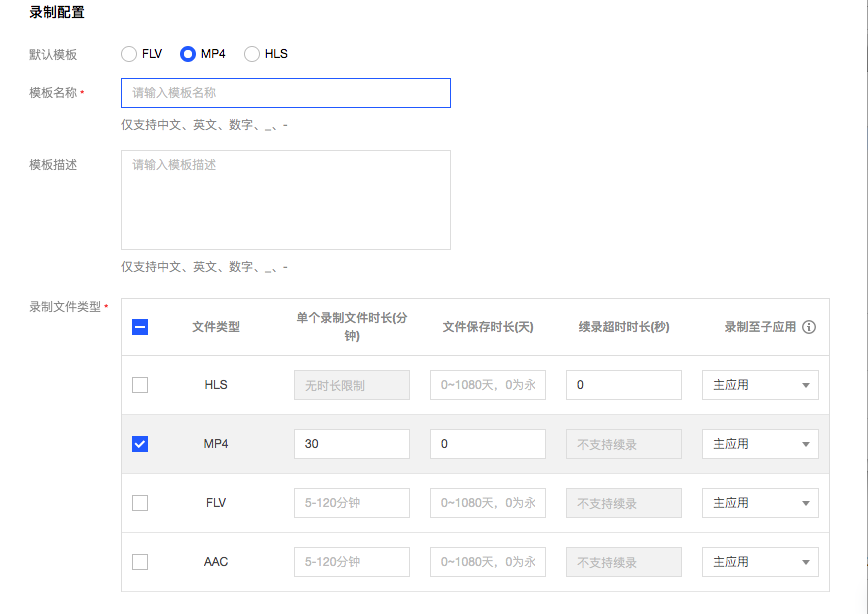Tick the AAC file type checkbox
Screen dimensions: 868x614
(x=140, y=562)
